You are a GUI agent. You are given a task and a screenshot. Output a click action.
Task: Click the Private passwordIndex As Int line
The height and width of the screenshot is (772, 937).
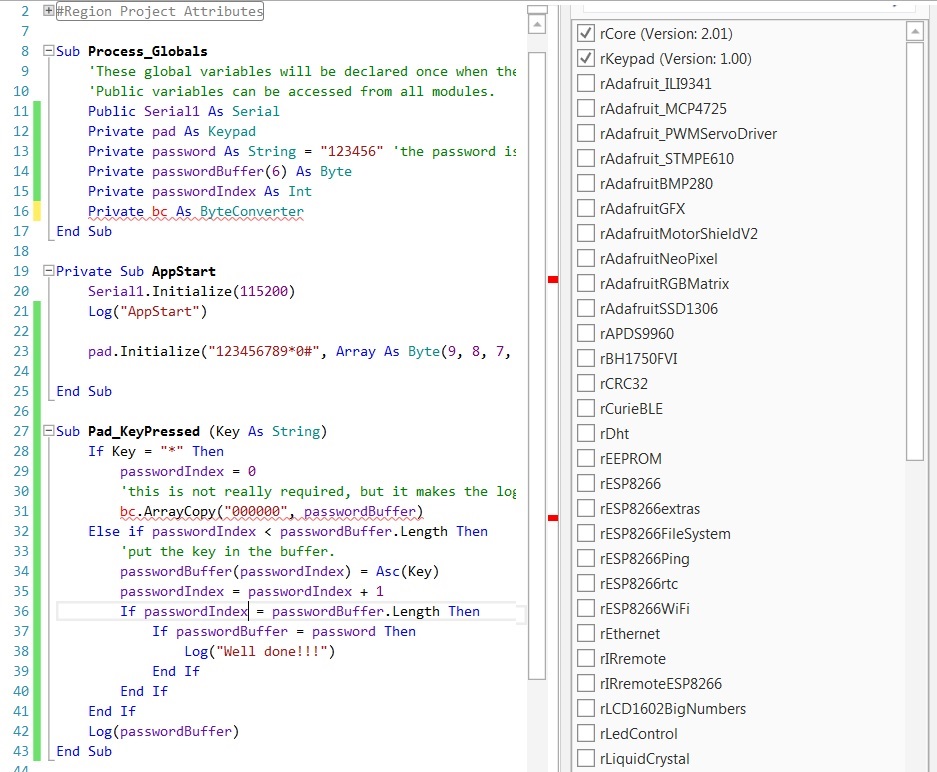(200, 191)
